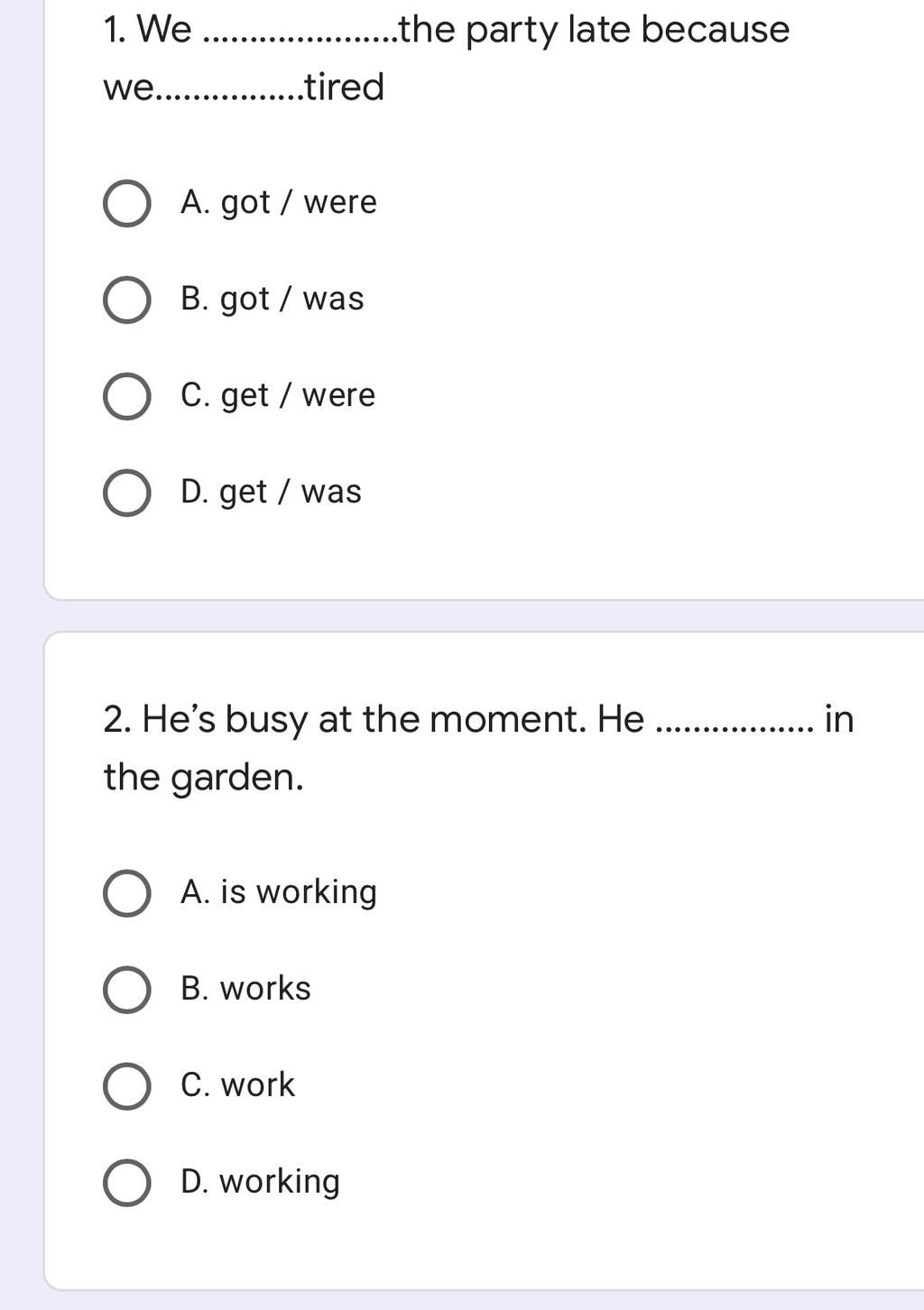Select radio button for 'A. got / were'
Image resolution: width=924 pixels, height=1310 pixels.
(x=127, y=203)
